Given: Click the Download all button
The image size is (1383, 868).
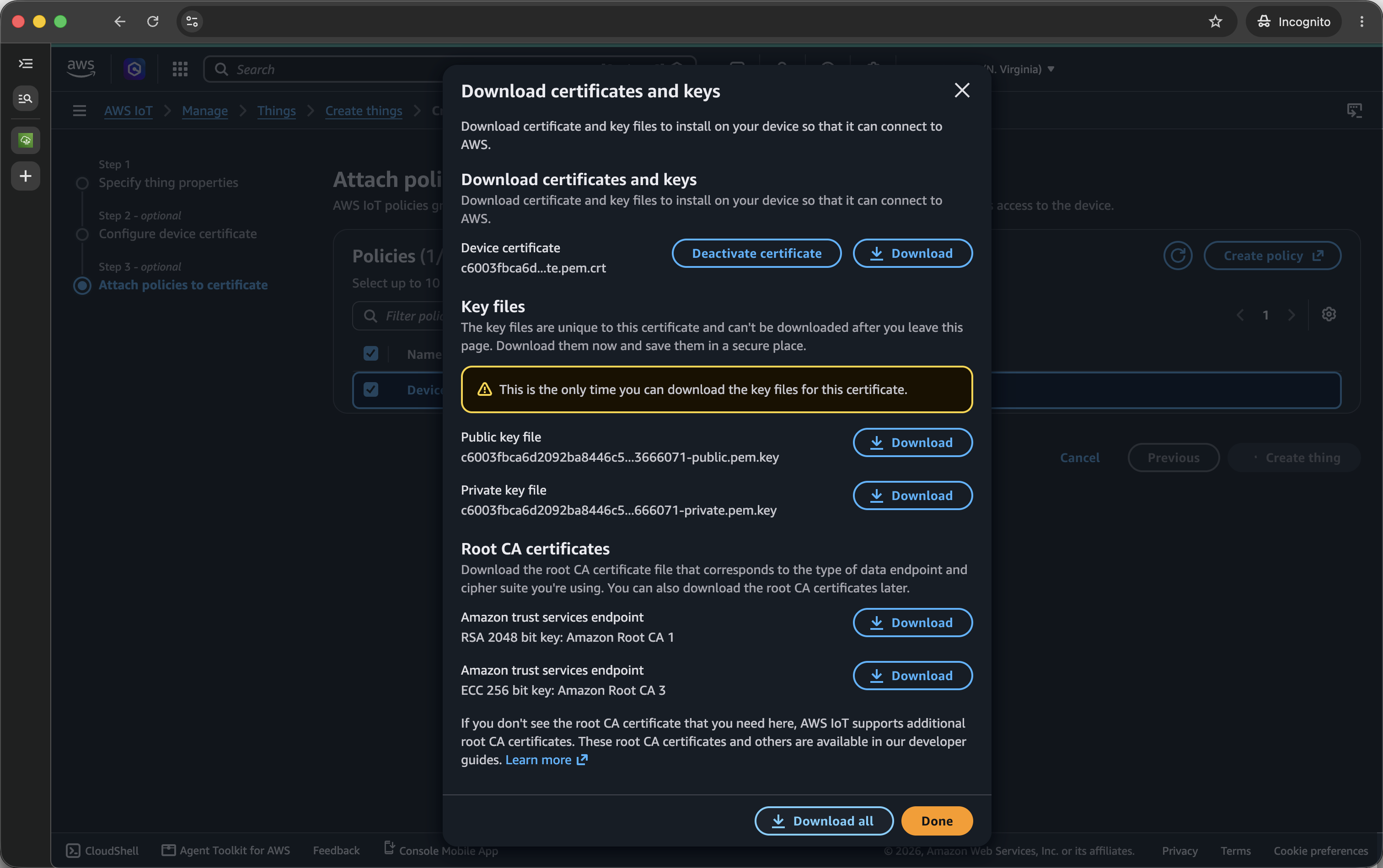Looking at the screenshot, I should (824, 821).
